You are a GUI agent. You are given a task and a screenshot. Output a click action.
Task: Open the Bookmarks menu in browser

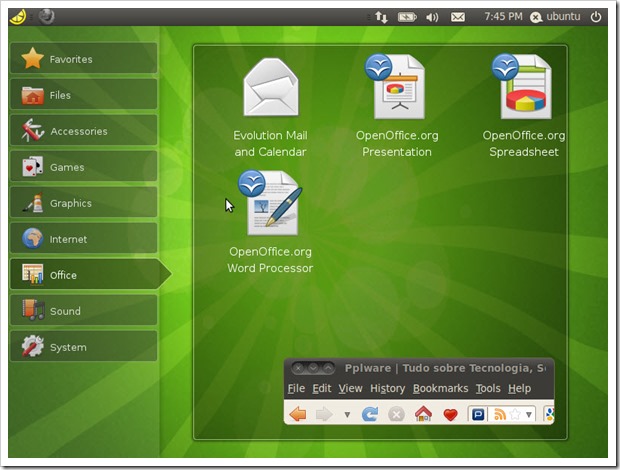tap(440, 389)
